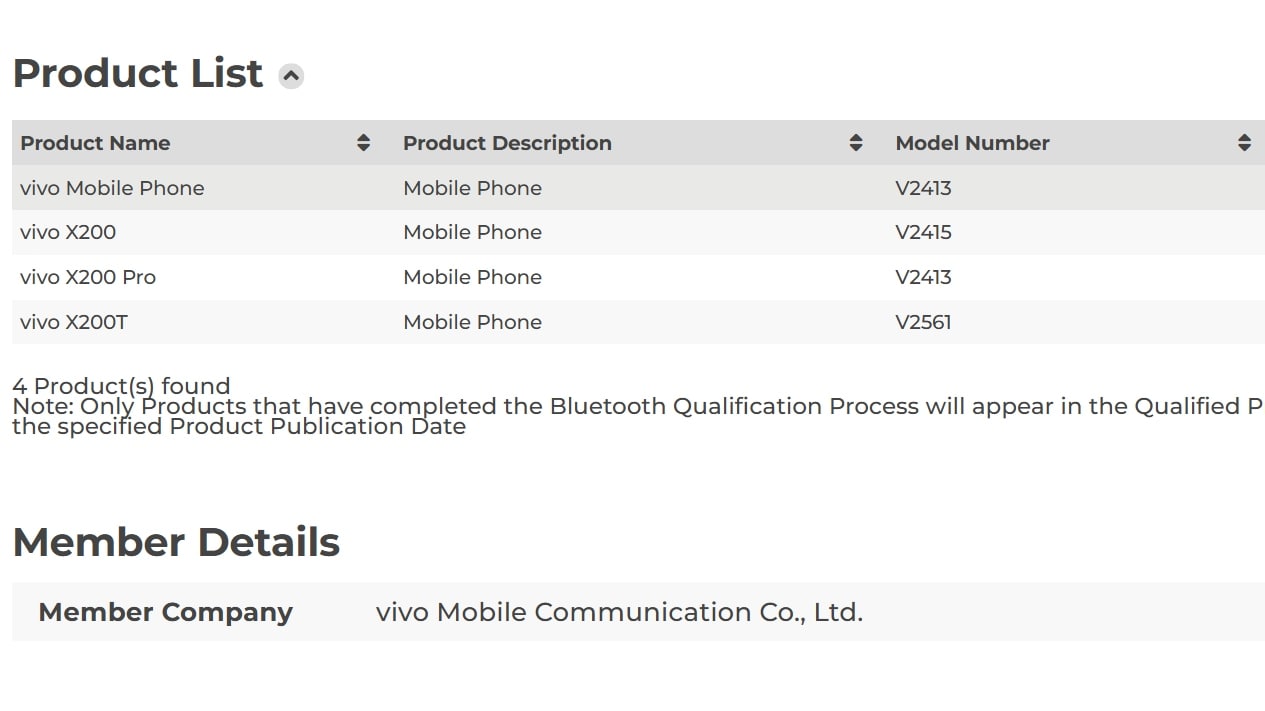Click vivo Mobile Communication Co., Ltd. company name
The width and height of the screenshot is (1265, 711).
point(619,611)
